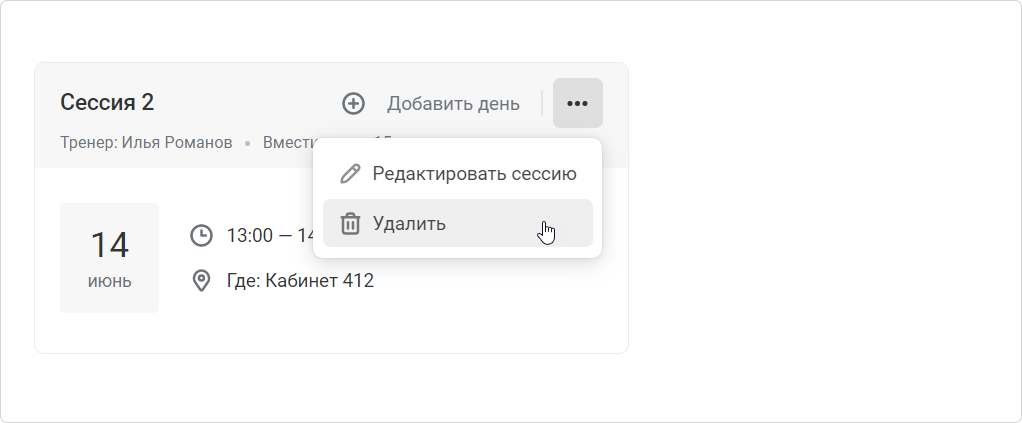Click the pencil edit icon
The height and width of the screenshot is (423, 1022).
pos(350,174)
